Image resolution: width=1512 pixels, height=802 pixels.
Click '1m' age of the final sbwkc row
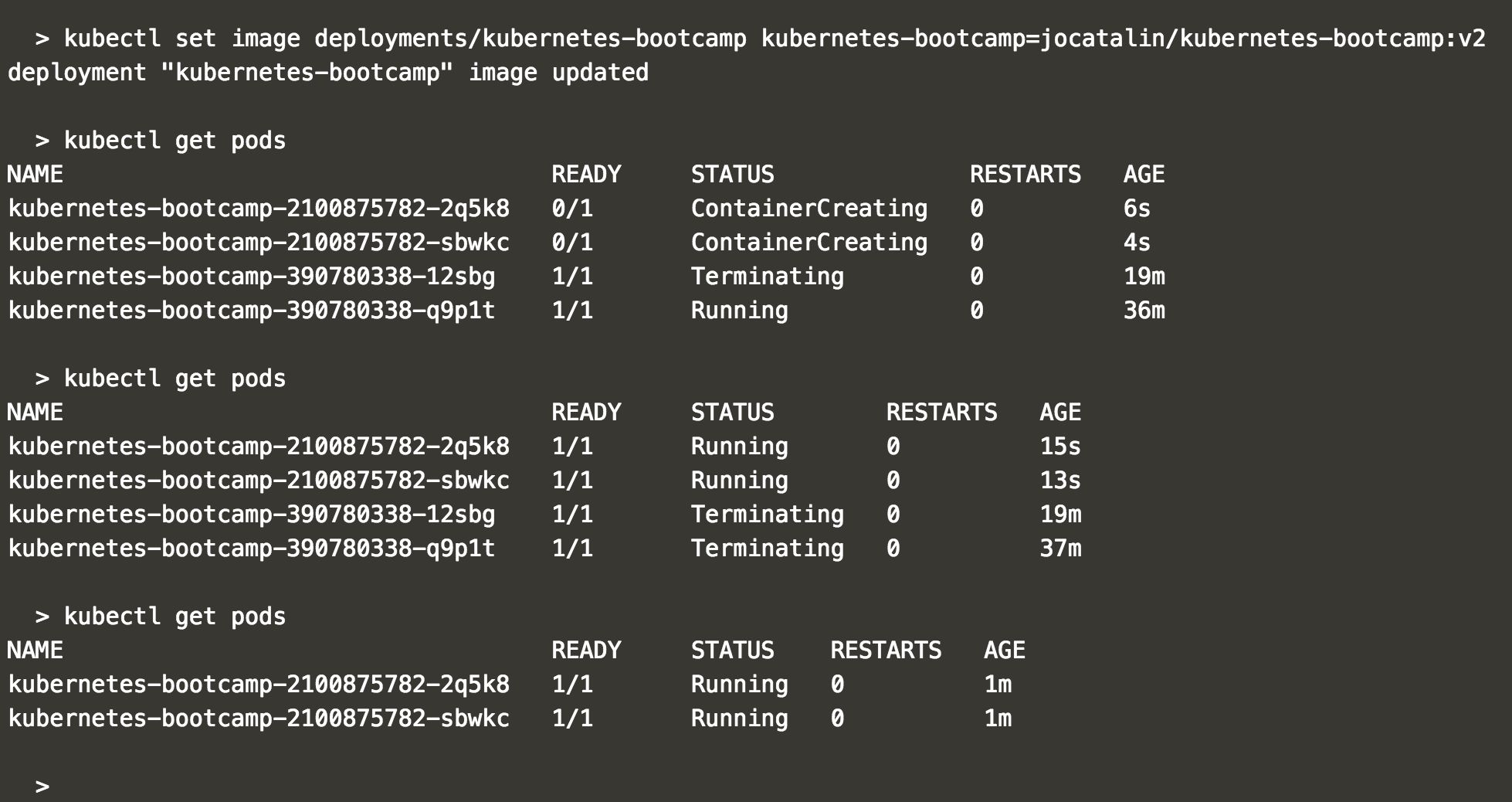(998, 719)
